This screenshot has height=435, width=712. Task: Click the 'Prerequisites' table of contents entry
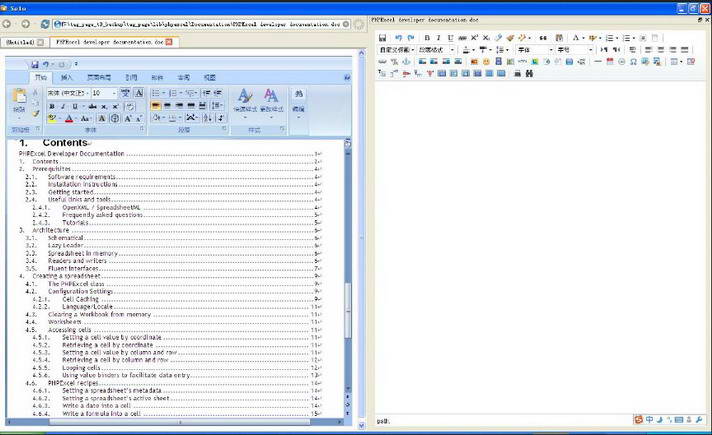pos(52,169)
